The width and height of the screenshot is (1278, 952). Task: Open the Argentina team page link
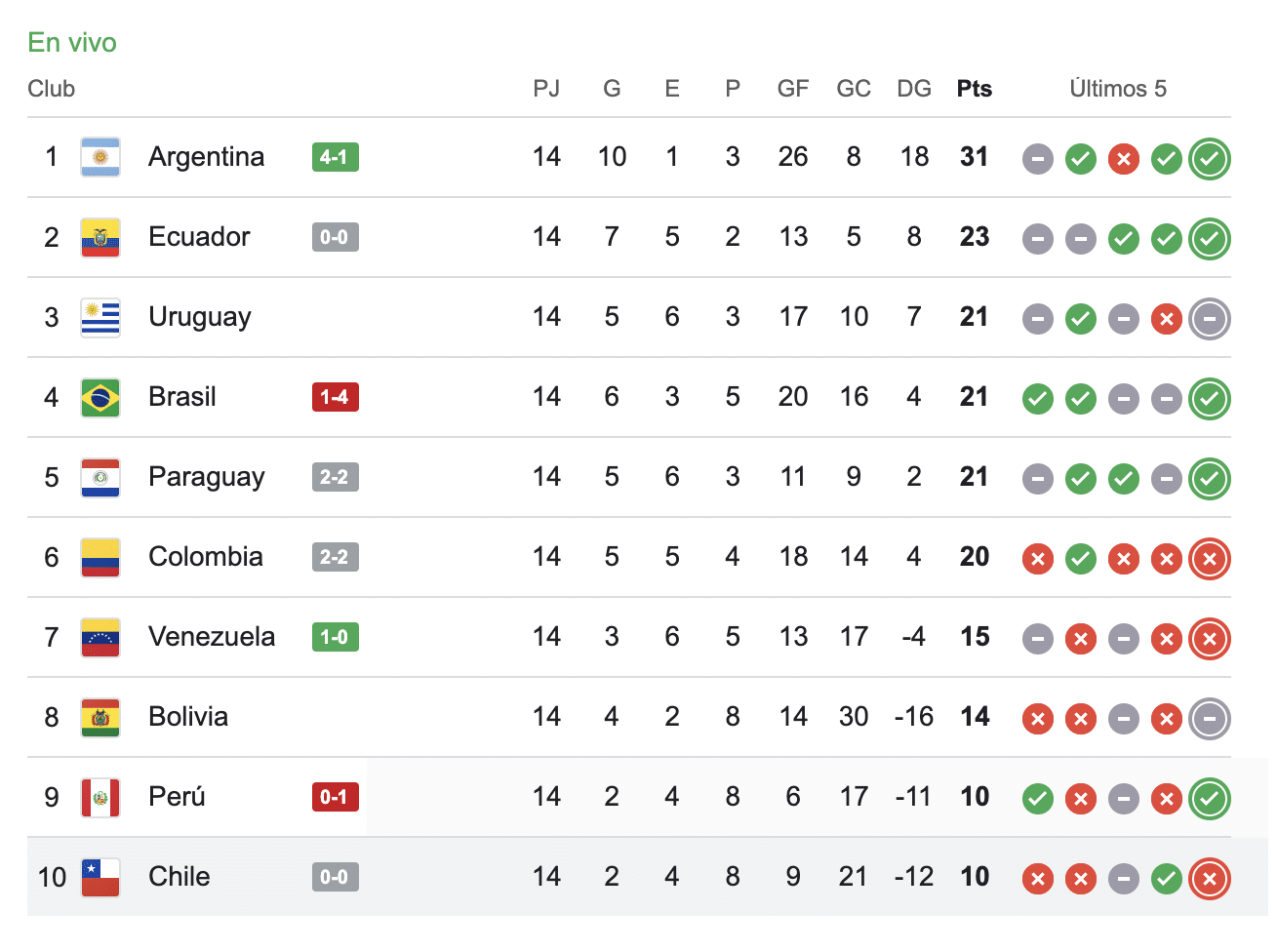(x=206, y=156)
